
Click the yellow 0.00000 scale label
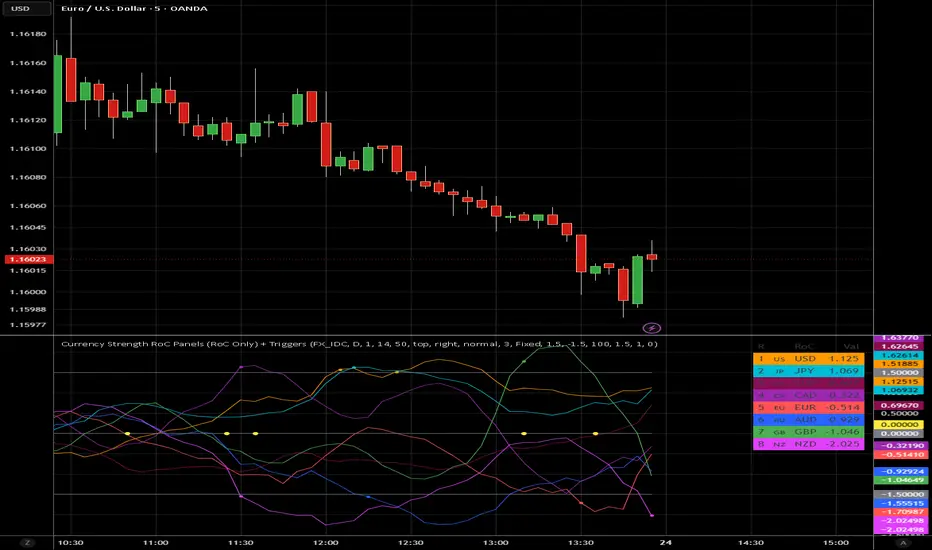pos(899,425)
